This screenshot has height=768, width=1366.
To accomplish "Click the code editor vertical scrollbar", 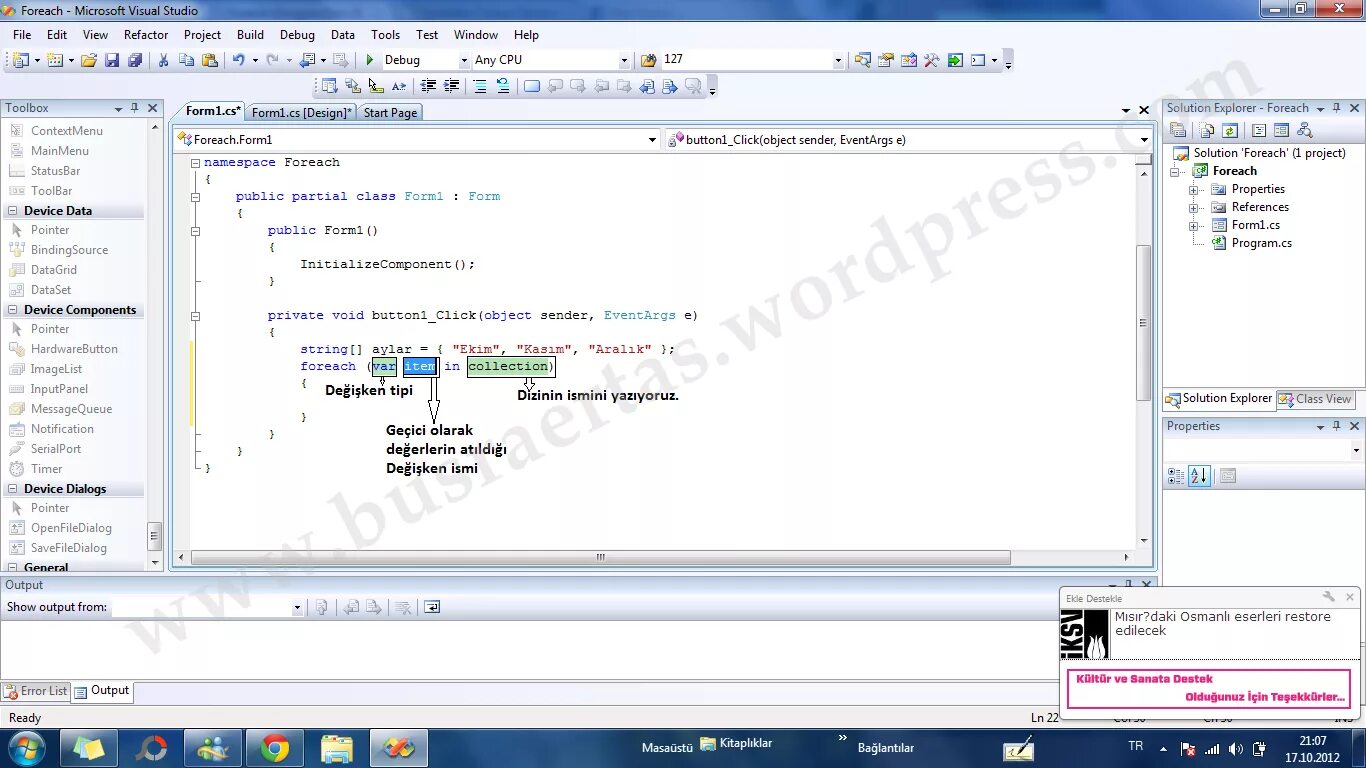I will pos(1144,323).
